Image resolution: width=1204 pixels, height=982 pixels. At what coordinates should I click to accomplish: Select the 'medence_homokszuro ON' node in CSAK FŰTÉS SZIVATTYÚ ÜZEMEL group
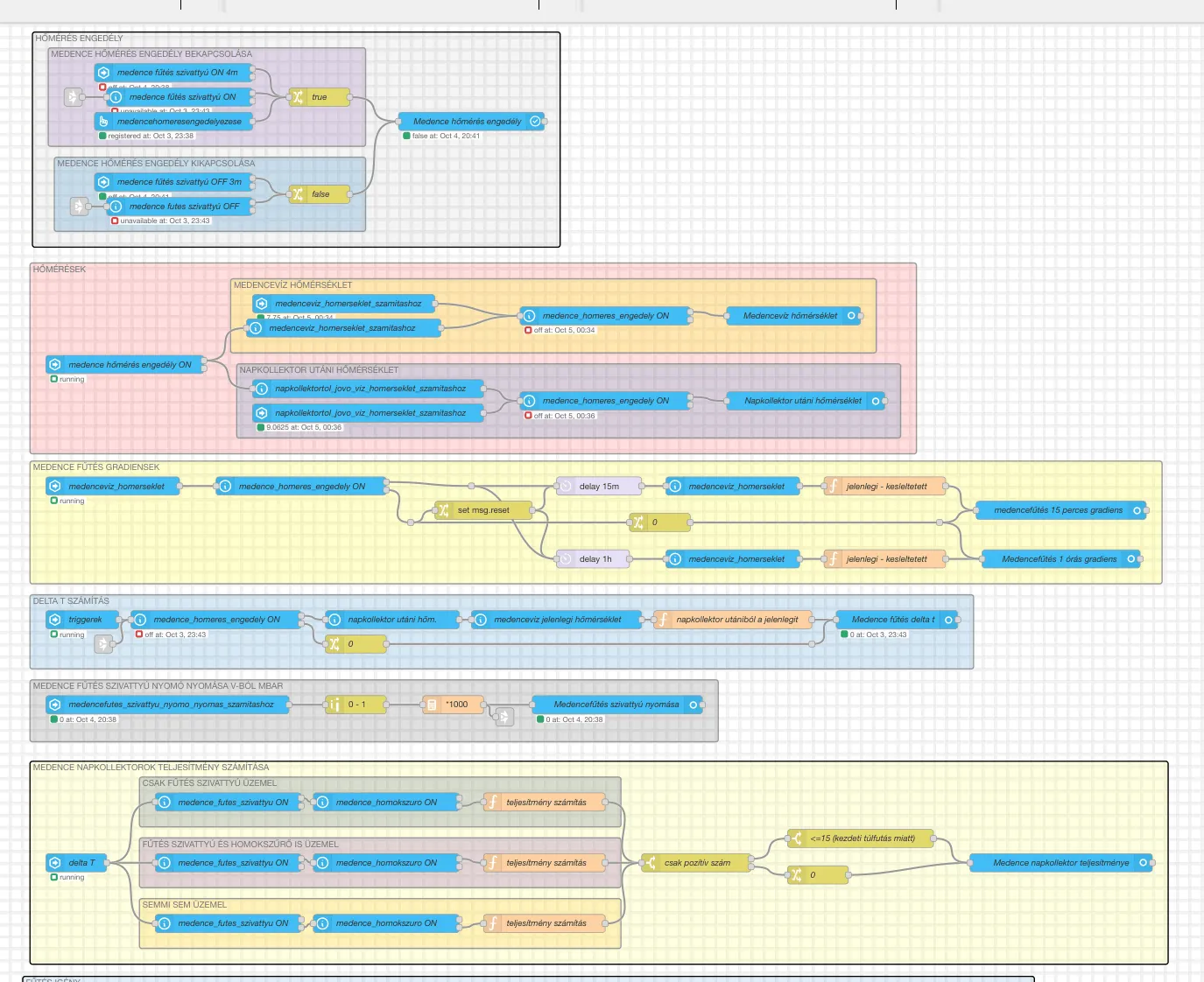click(386, 803)
